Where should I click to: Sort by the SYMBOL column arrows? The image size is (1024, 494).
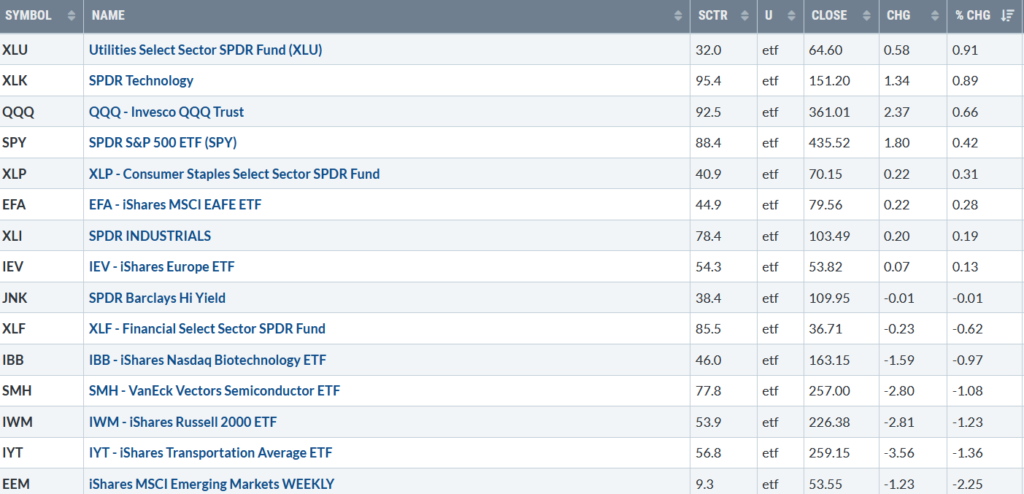tap(72, 16)
